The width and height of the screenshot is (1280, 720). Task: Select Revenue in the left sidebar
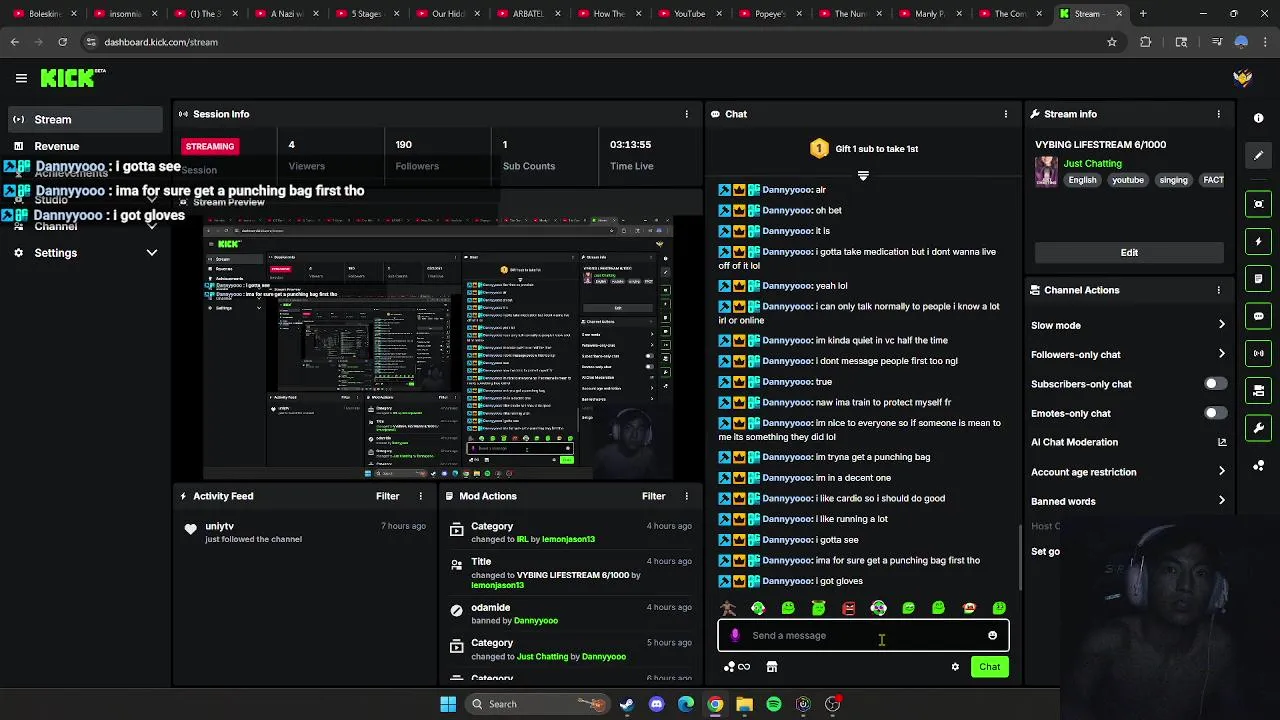(84, 146)
